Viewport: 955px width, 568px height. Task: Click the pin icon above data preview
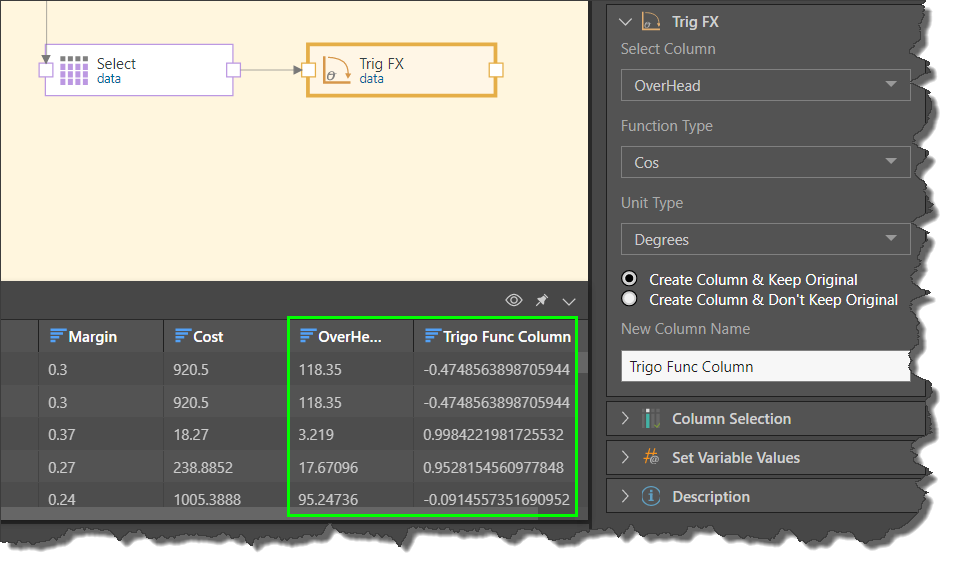(542, 301)
